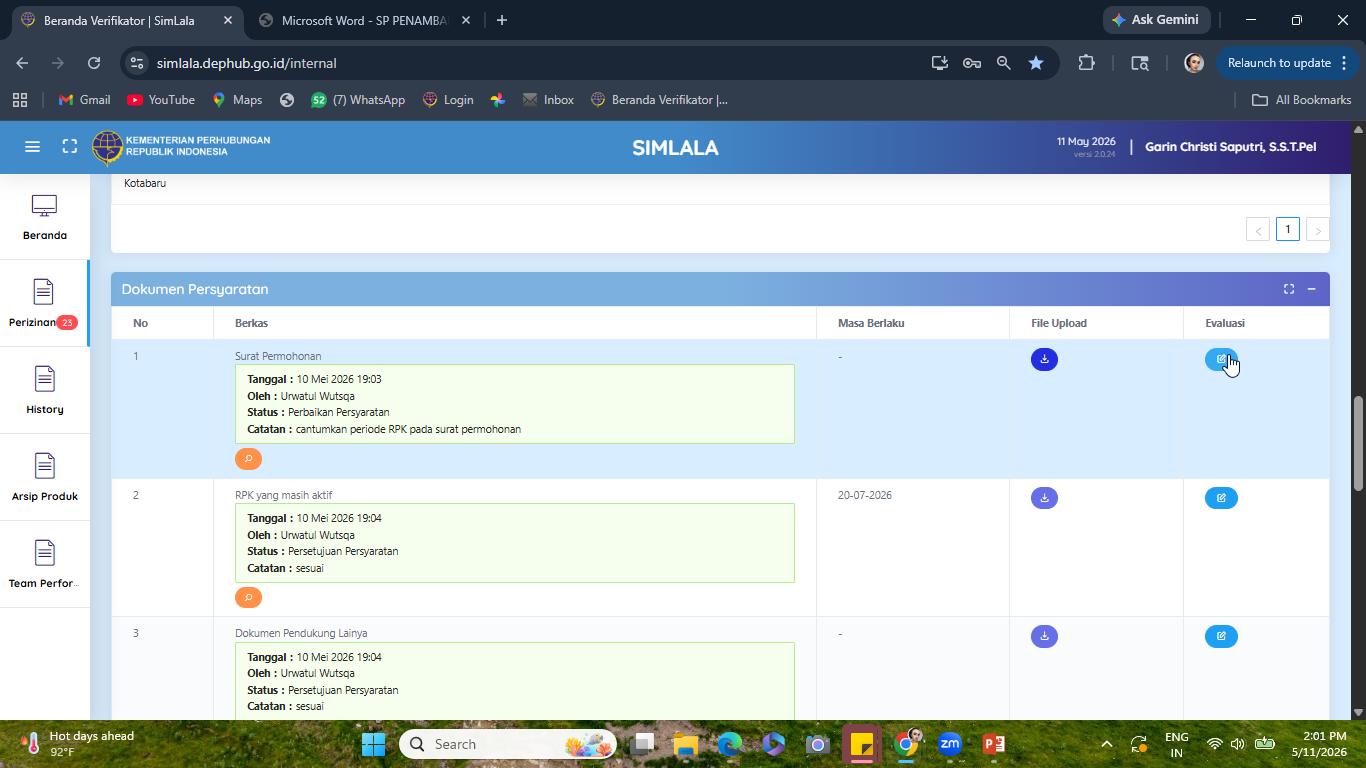View history details for Surat Permohonan

point(248,459)
